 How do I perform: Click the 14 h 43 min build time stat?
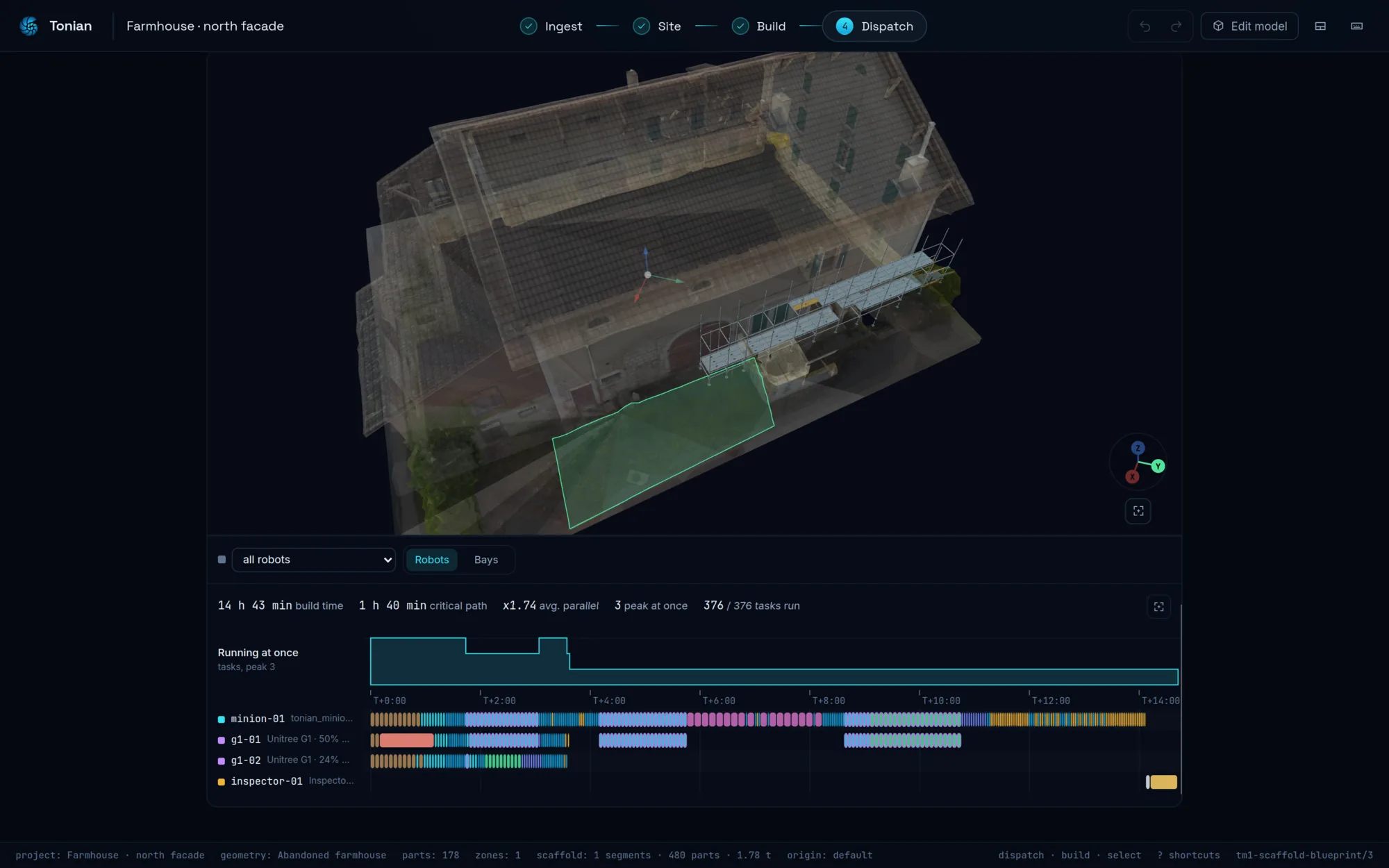[281, 606]
